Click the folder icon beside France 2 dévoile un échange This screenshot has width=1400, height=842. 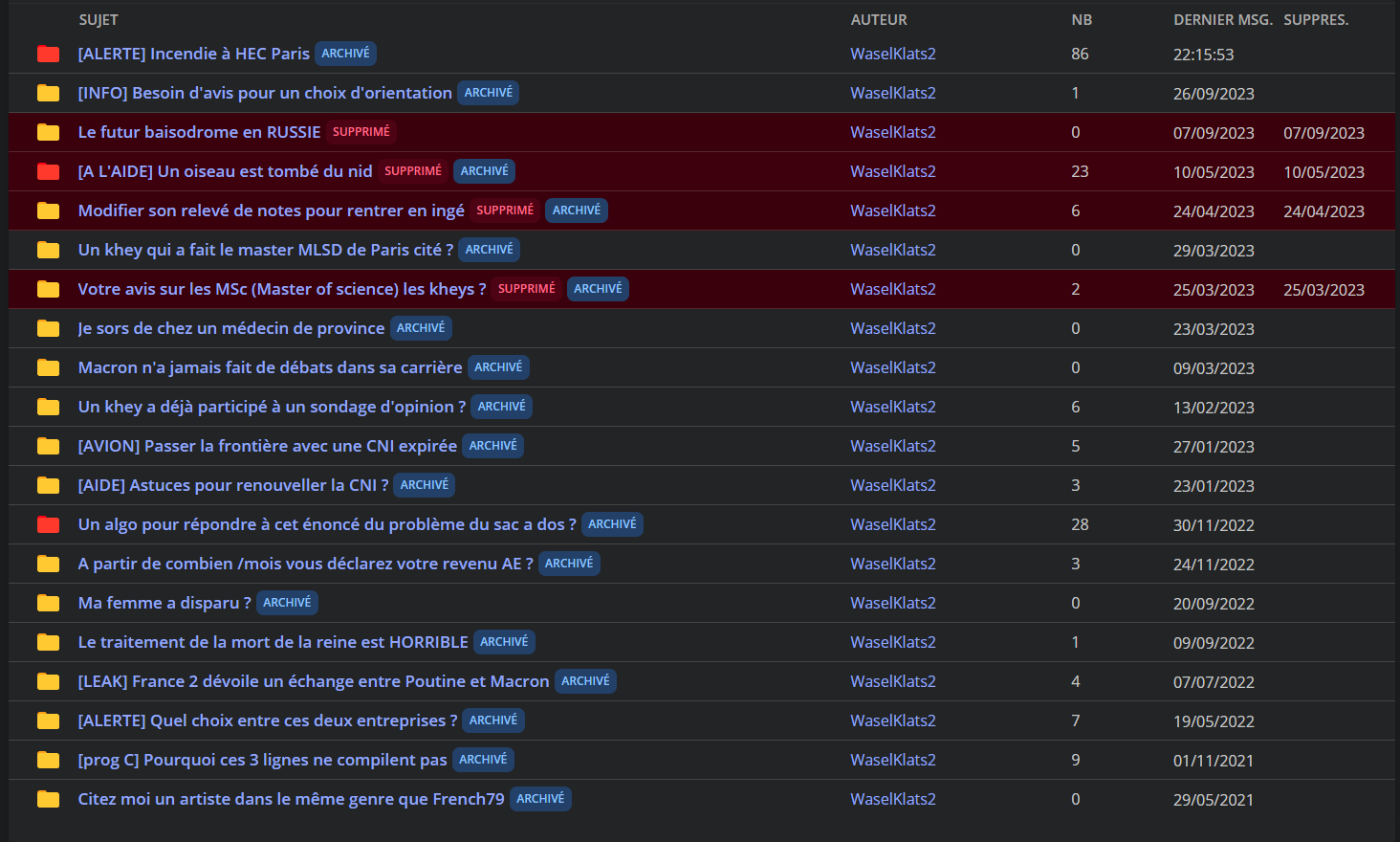(48, 682)
